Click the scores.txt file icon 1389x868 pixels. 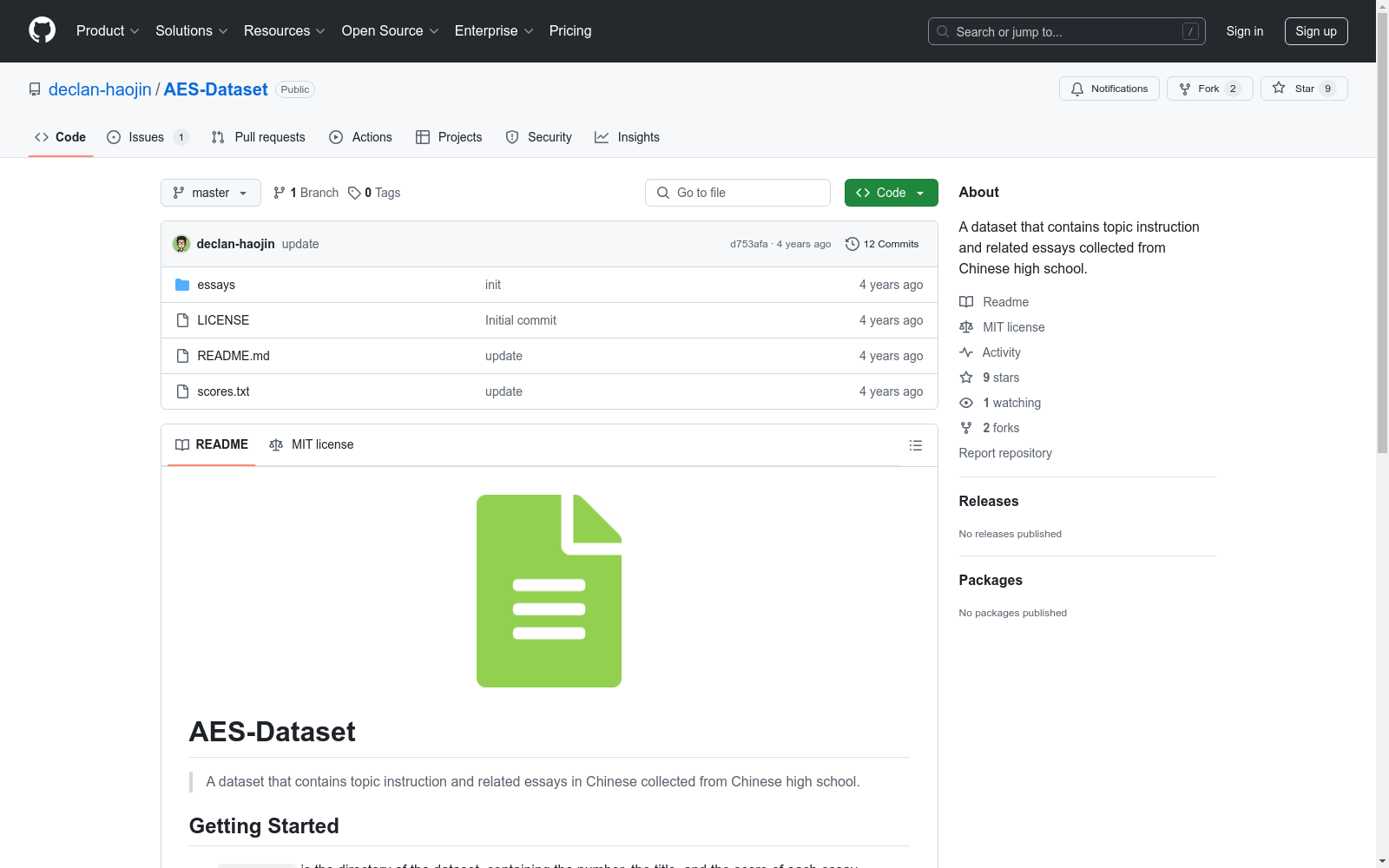point(182,391)
